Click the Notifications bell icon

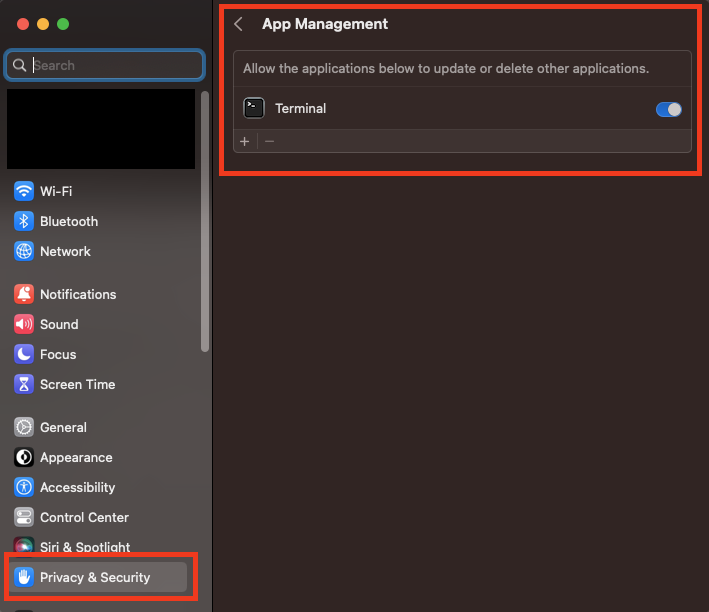pyautogui.click(x=24, y=294)
